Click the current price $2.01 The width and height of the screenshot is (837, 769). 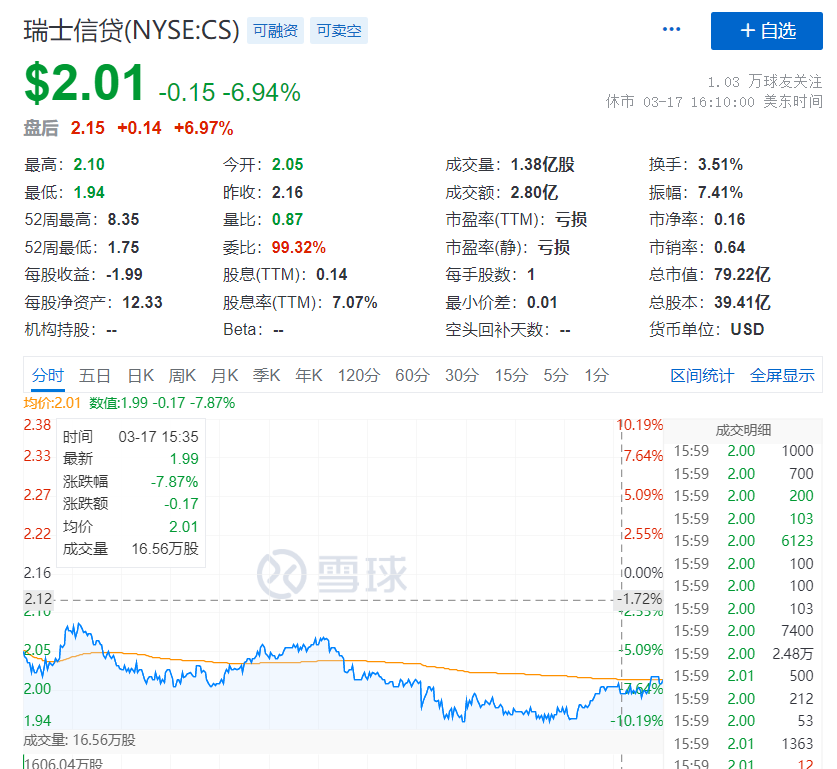84,83
